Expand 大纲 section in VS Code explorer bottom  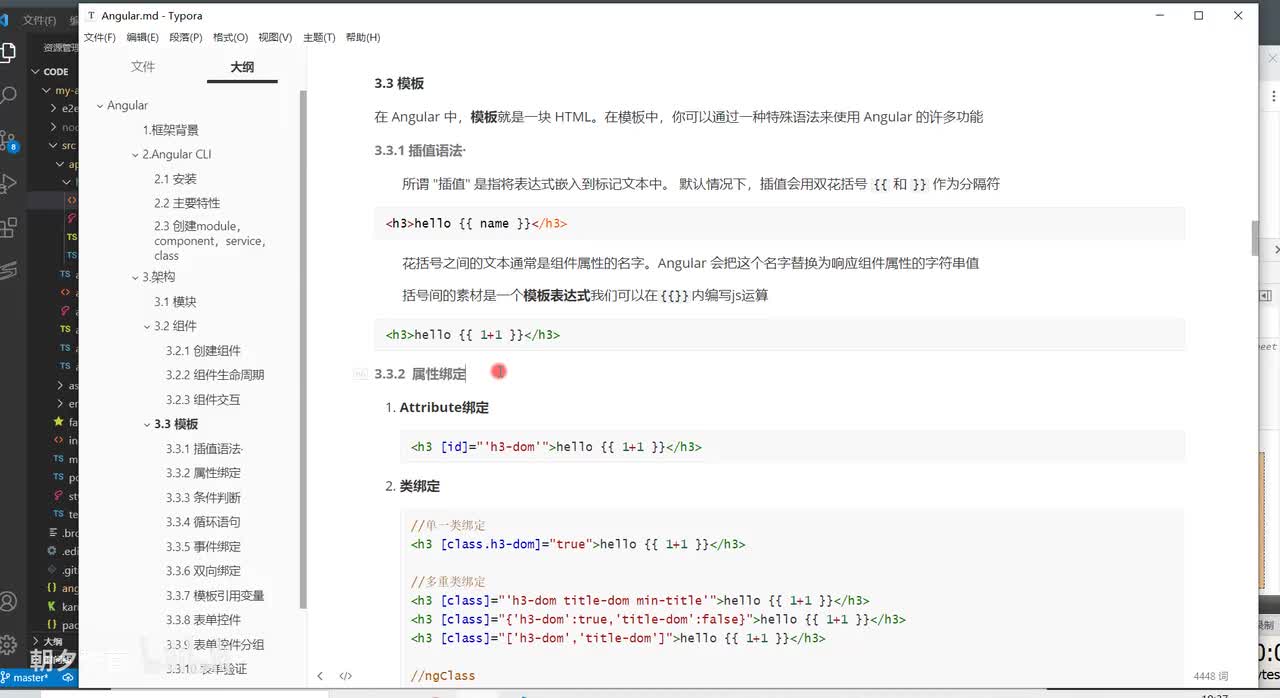[36, 642]
